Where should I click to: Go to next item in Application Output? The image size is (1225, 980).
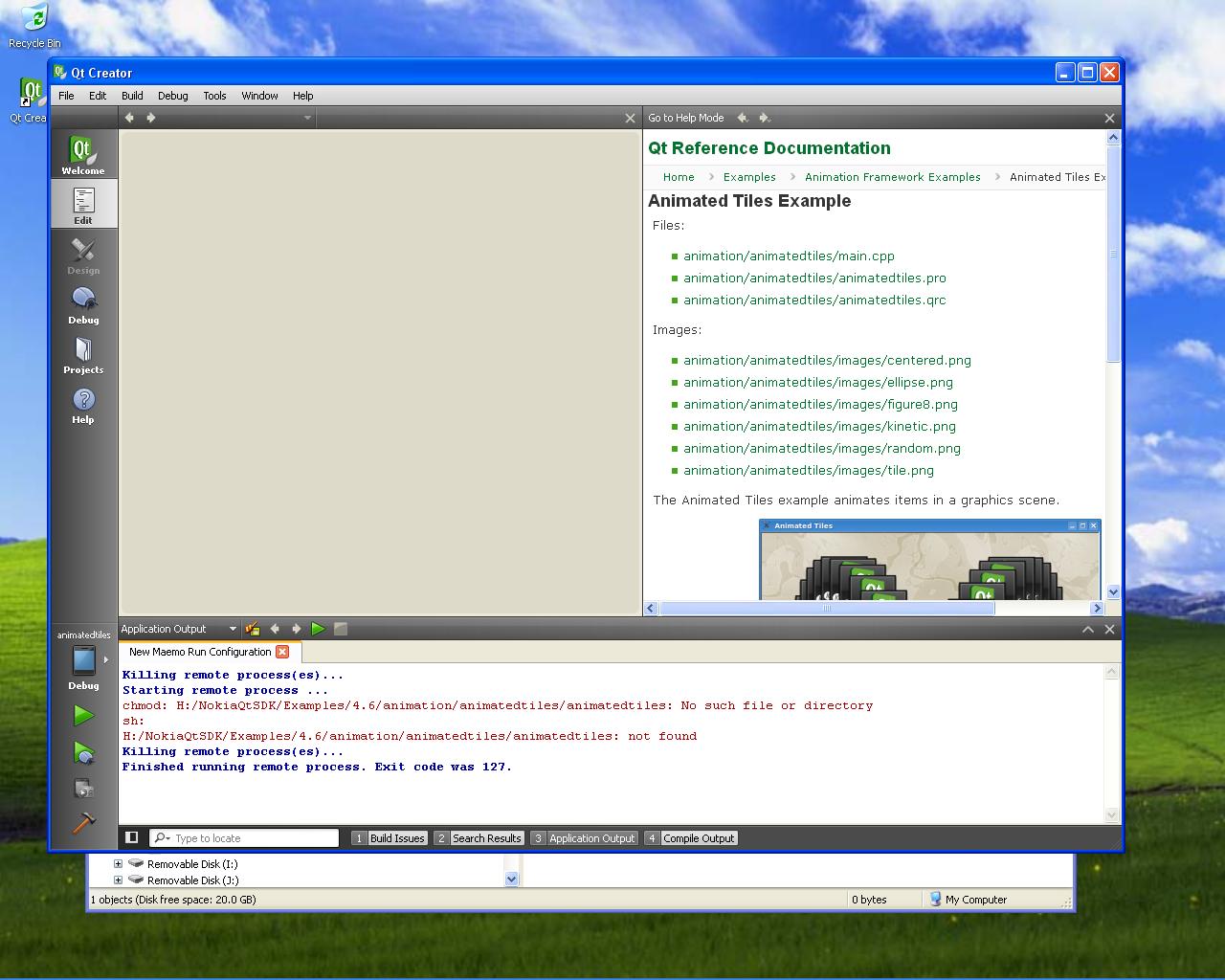coord(296,629)
